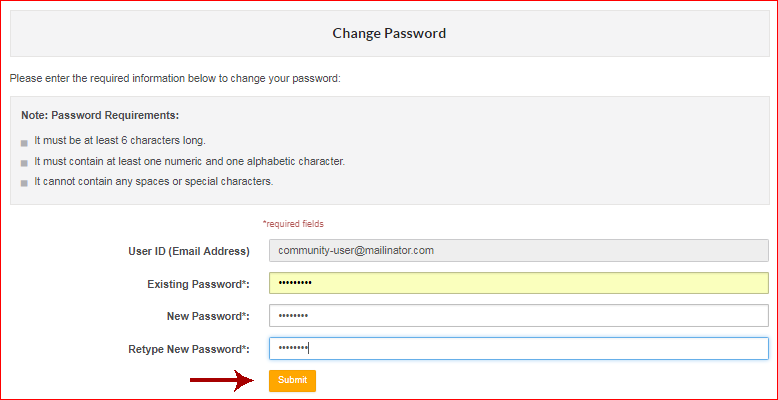Viewport: 778px width, 400px height.
Task: Focus the Existing Password field
Action: coord(518,283)
